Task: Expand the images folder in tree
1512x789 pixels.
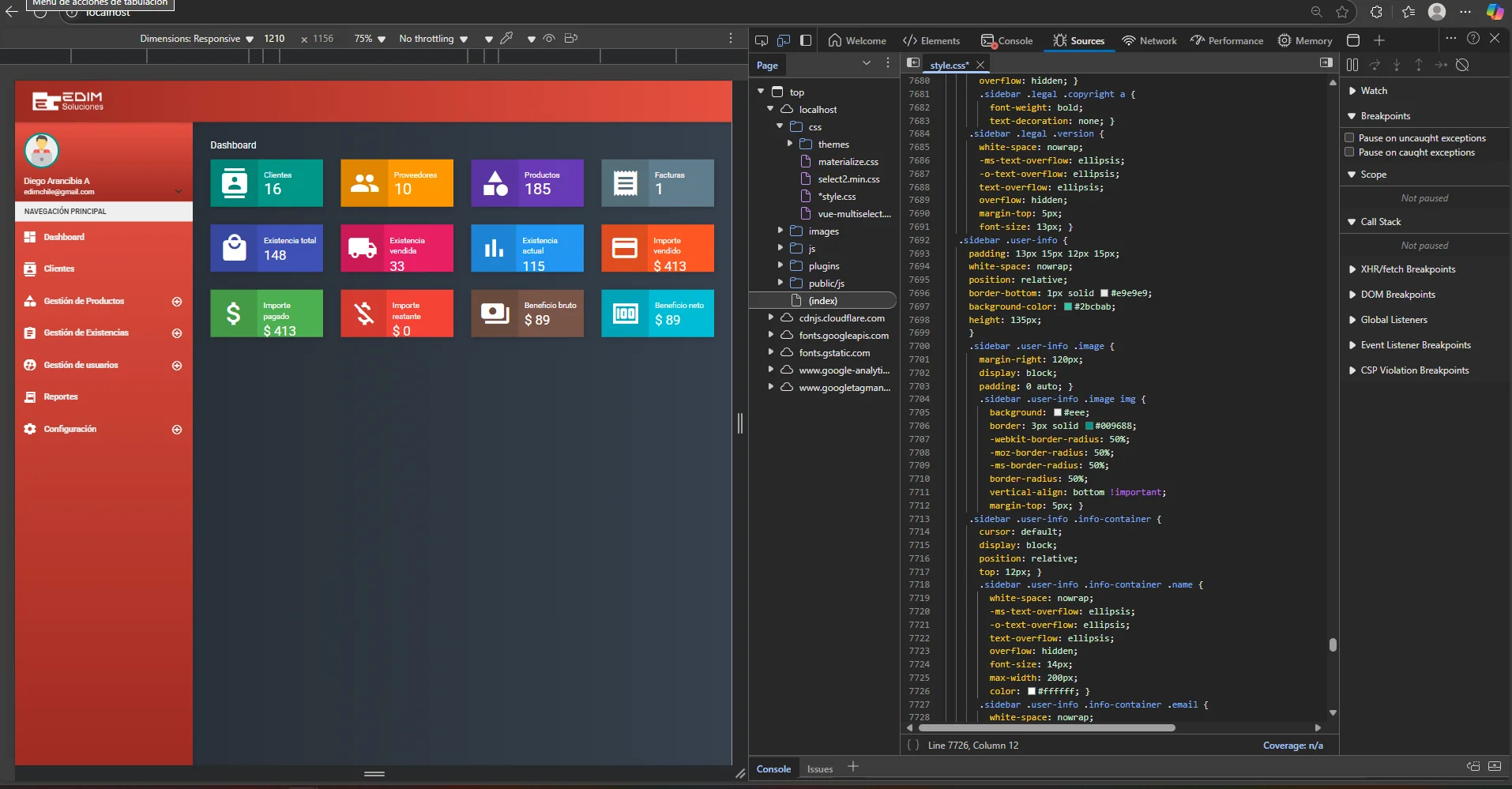Action: click(x=780, y=231)
